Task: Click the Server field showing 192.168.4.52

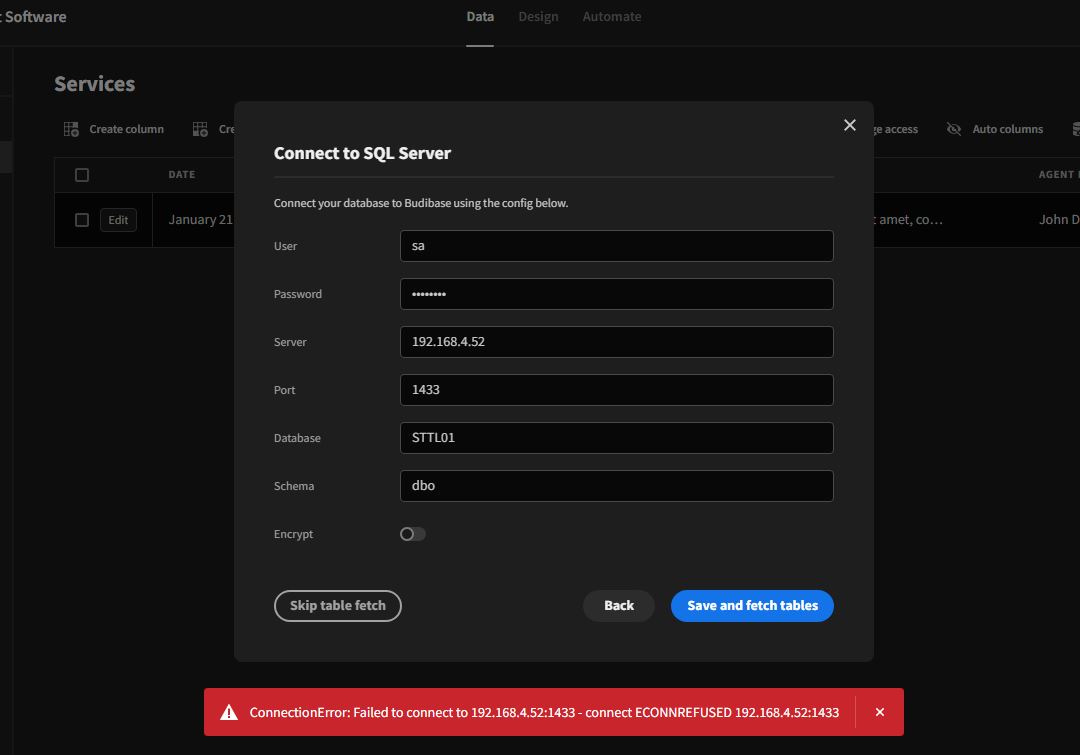Action: coord(616,342)
